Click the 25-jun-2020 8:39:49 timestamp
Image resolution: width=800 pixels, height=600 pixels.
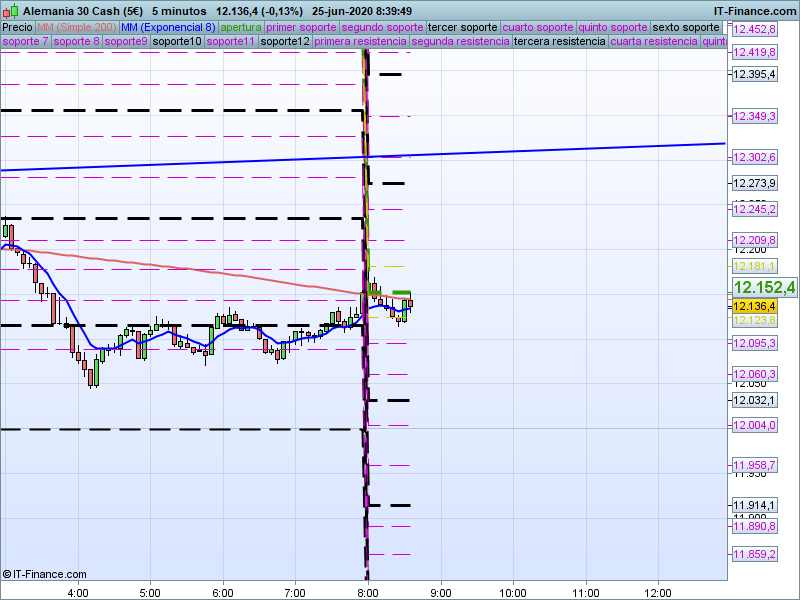[x=362, y=11]
